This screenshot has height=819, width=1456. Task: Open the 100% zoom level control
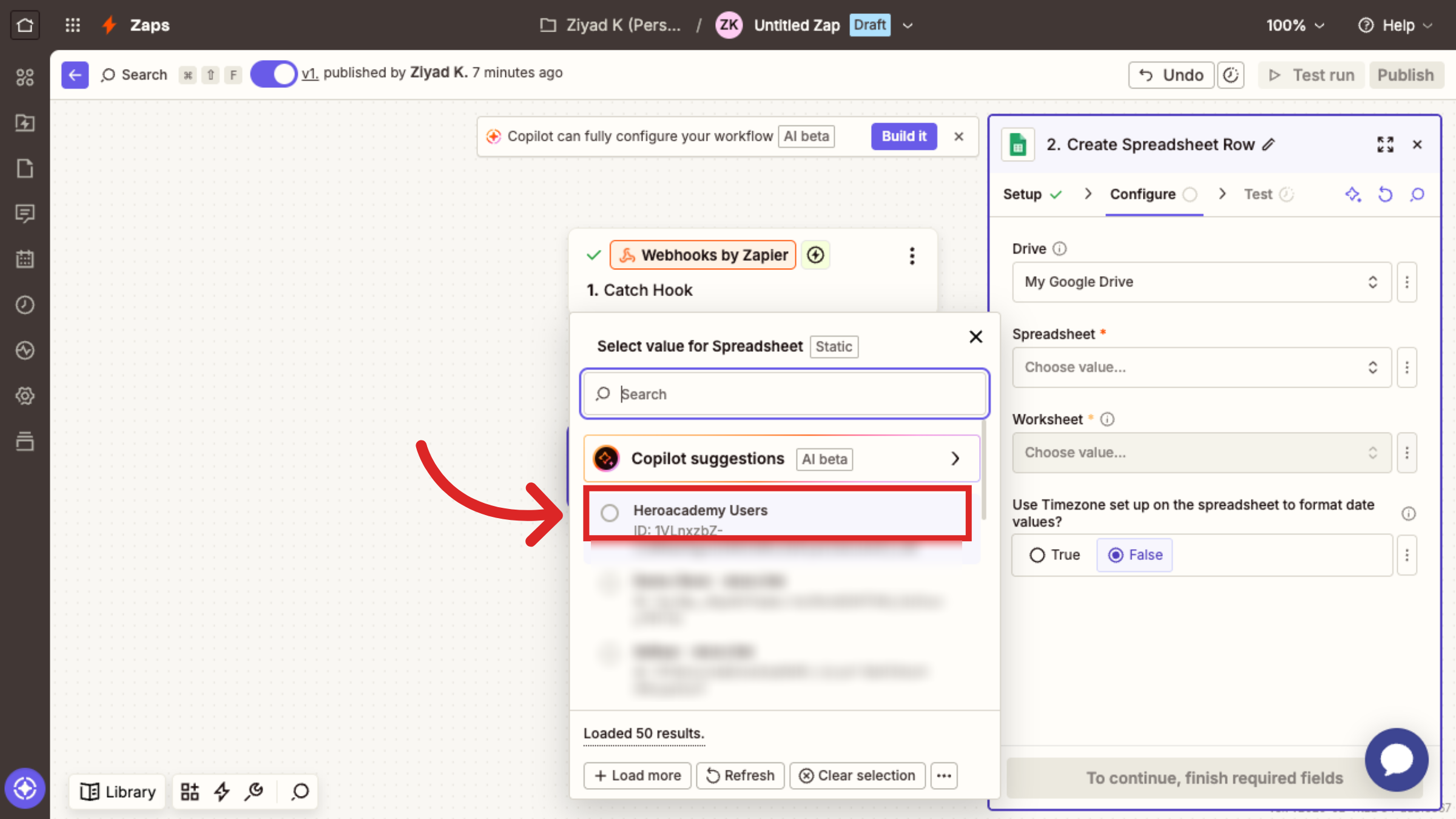(x=1295, y=25)
